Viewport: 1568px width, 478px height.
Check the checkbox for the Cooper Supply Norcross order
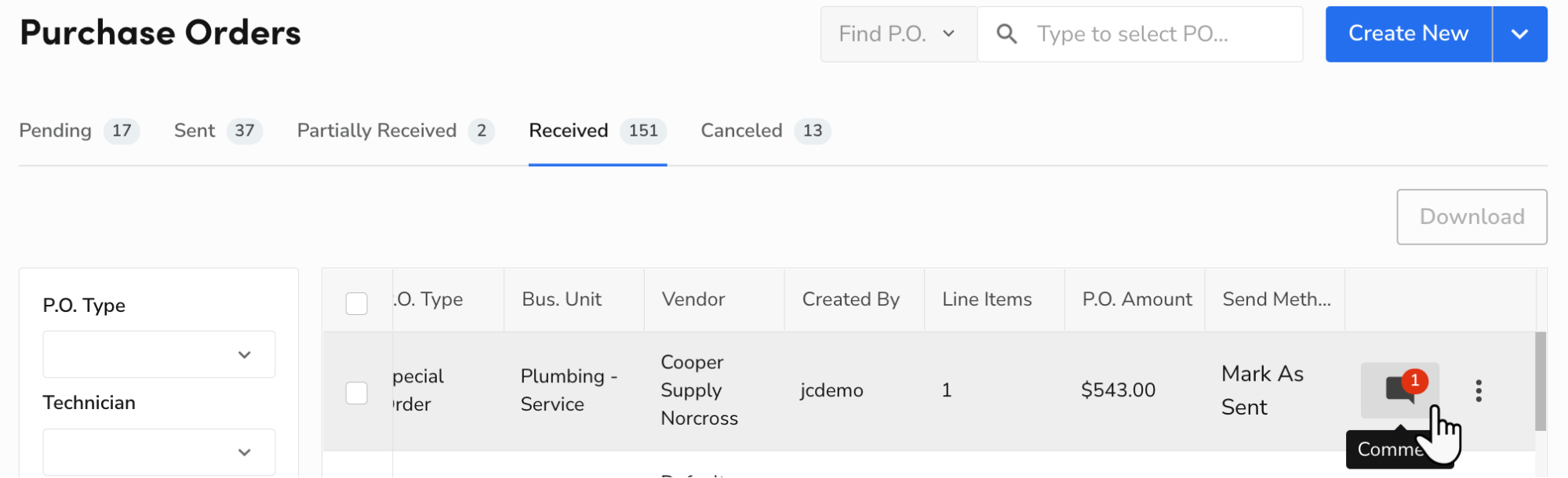(x=357, y=393)
